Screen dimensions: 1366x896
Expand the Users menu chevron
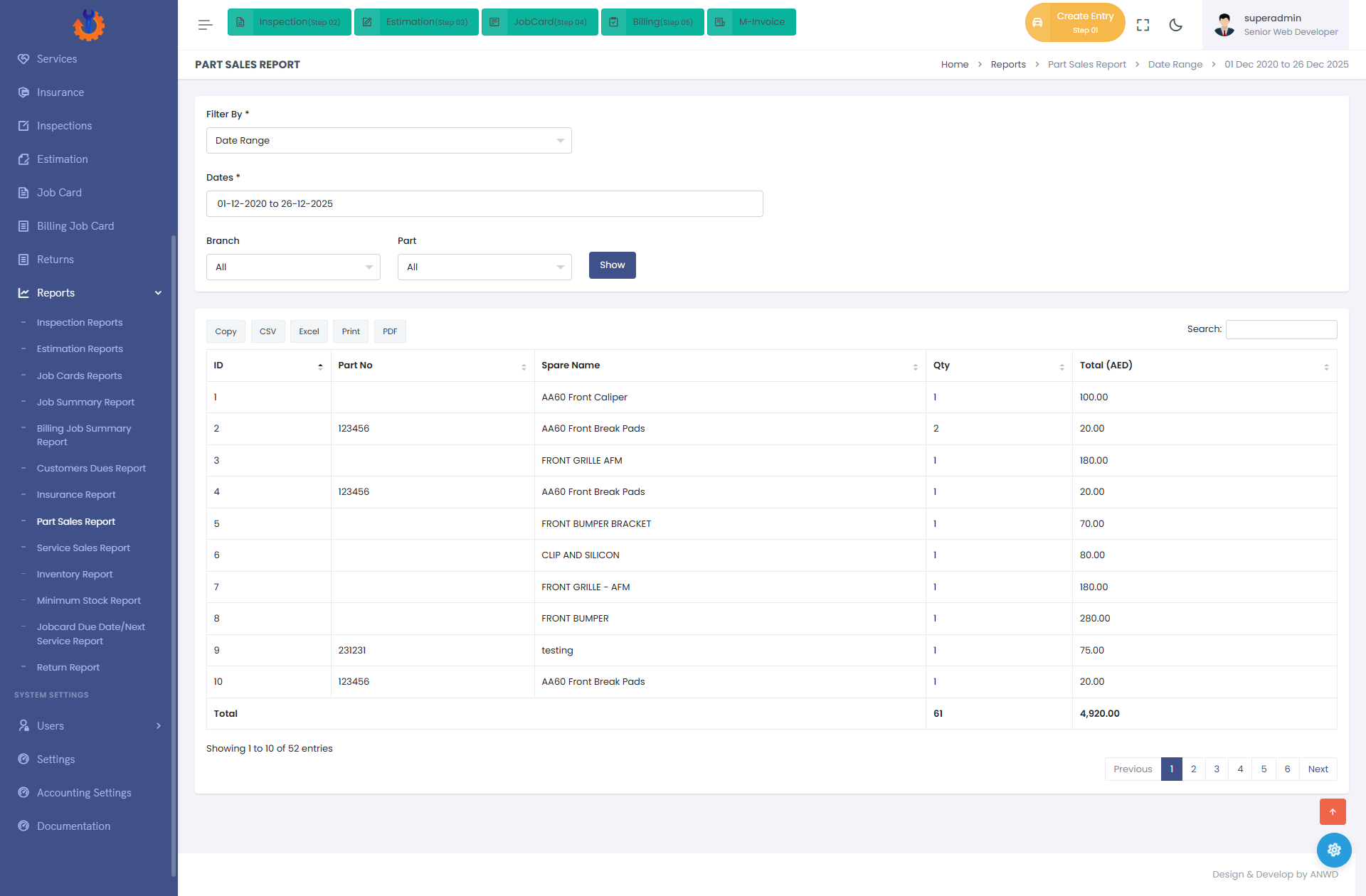[x=159, y=726]
